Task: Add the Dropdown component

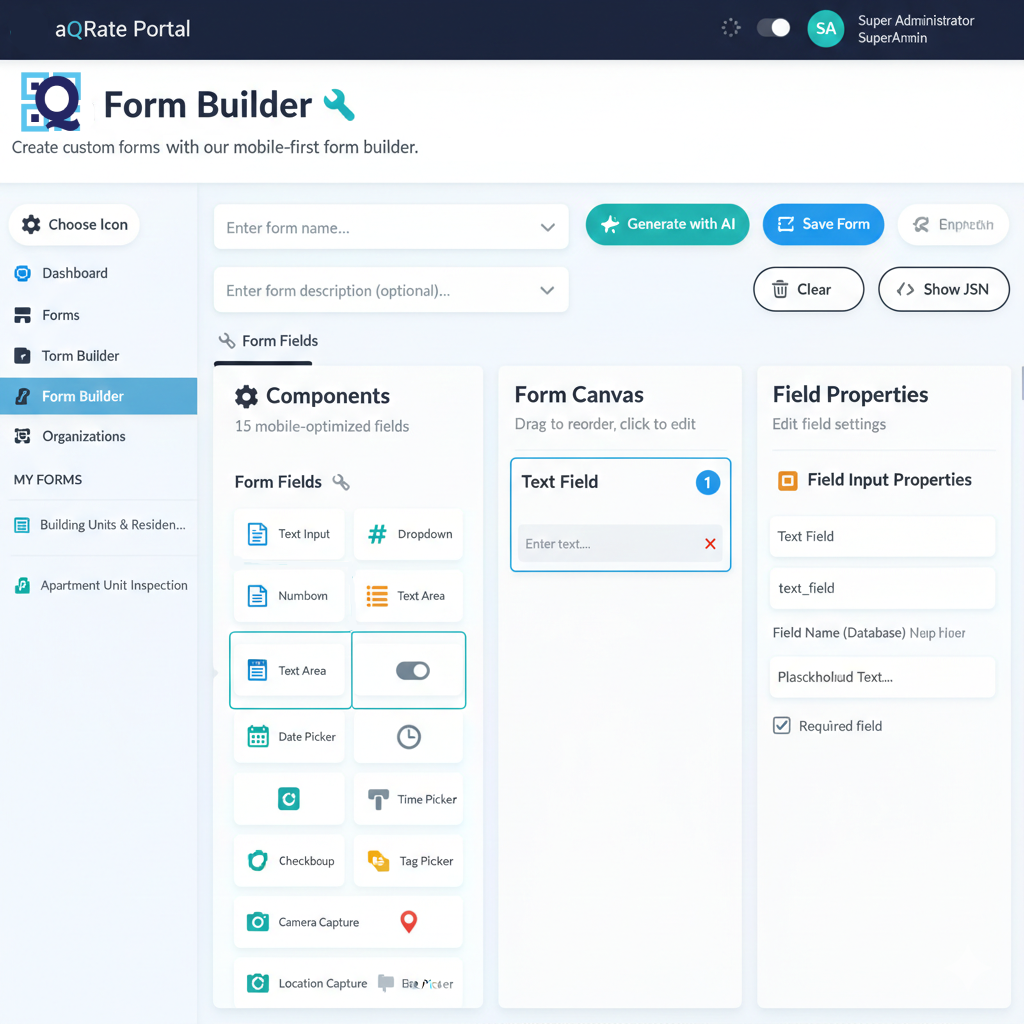Action: pyautogui.click(x=408, y=534)
